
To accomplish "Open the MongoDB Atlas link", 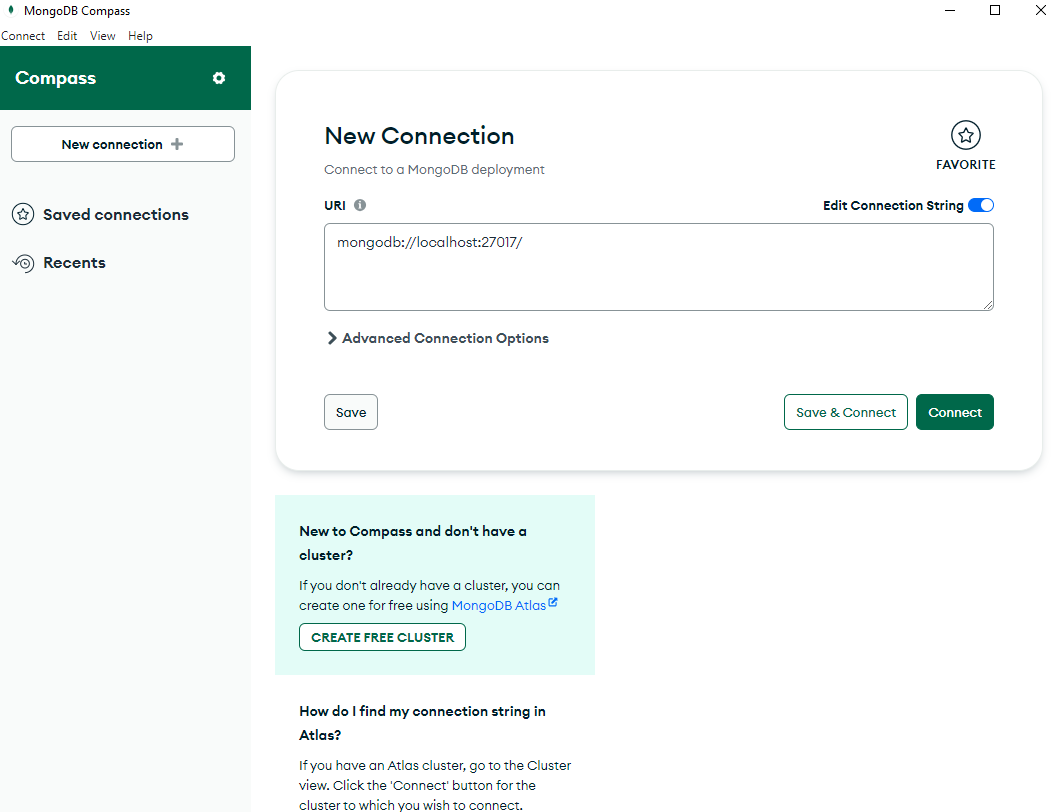I will click(x=499, y=606).
